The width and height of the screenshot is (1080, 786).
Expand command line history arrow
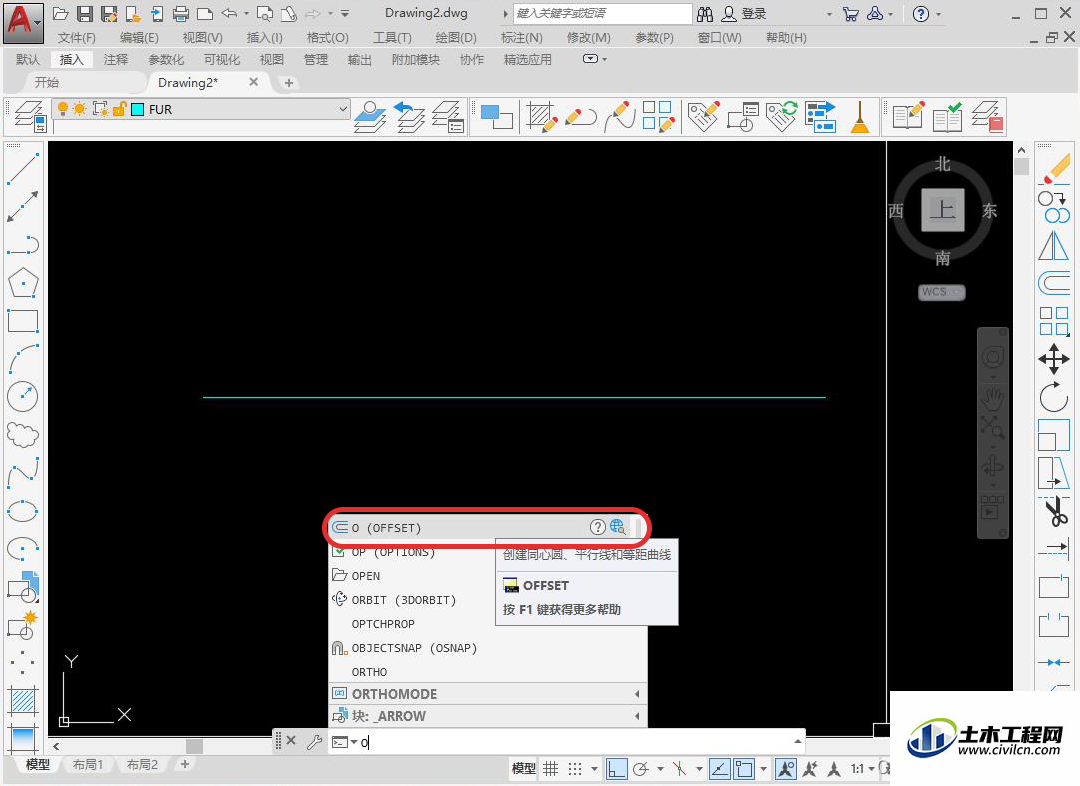coord(798,742)
